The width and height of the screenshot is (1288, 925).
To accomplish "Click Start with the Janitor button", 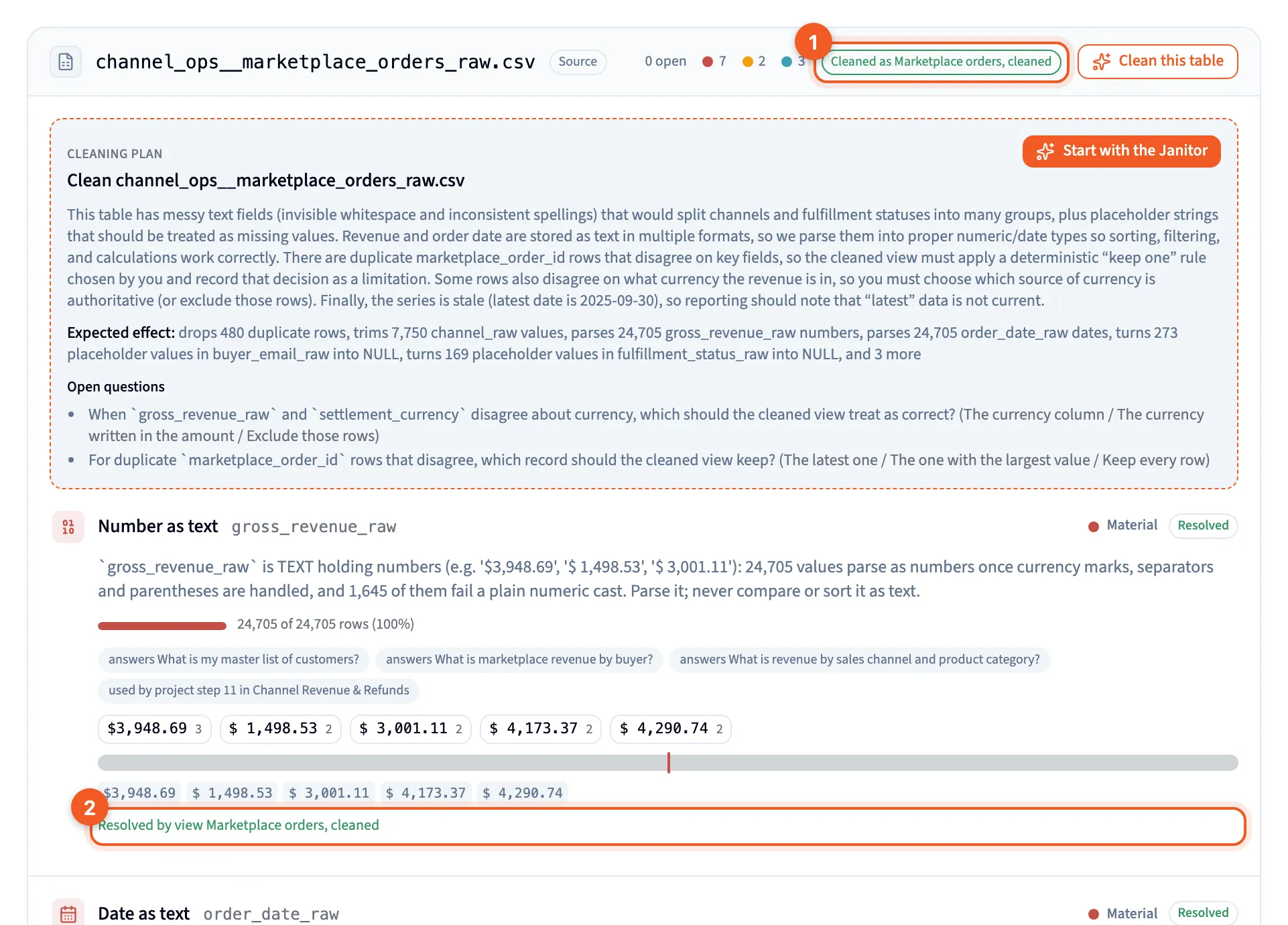I will [1121, 151].
